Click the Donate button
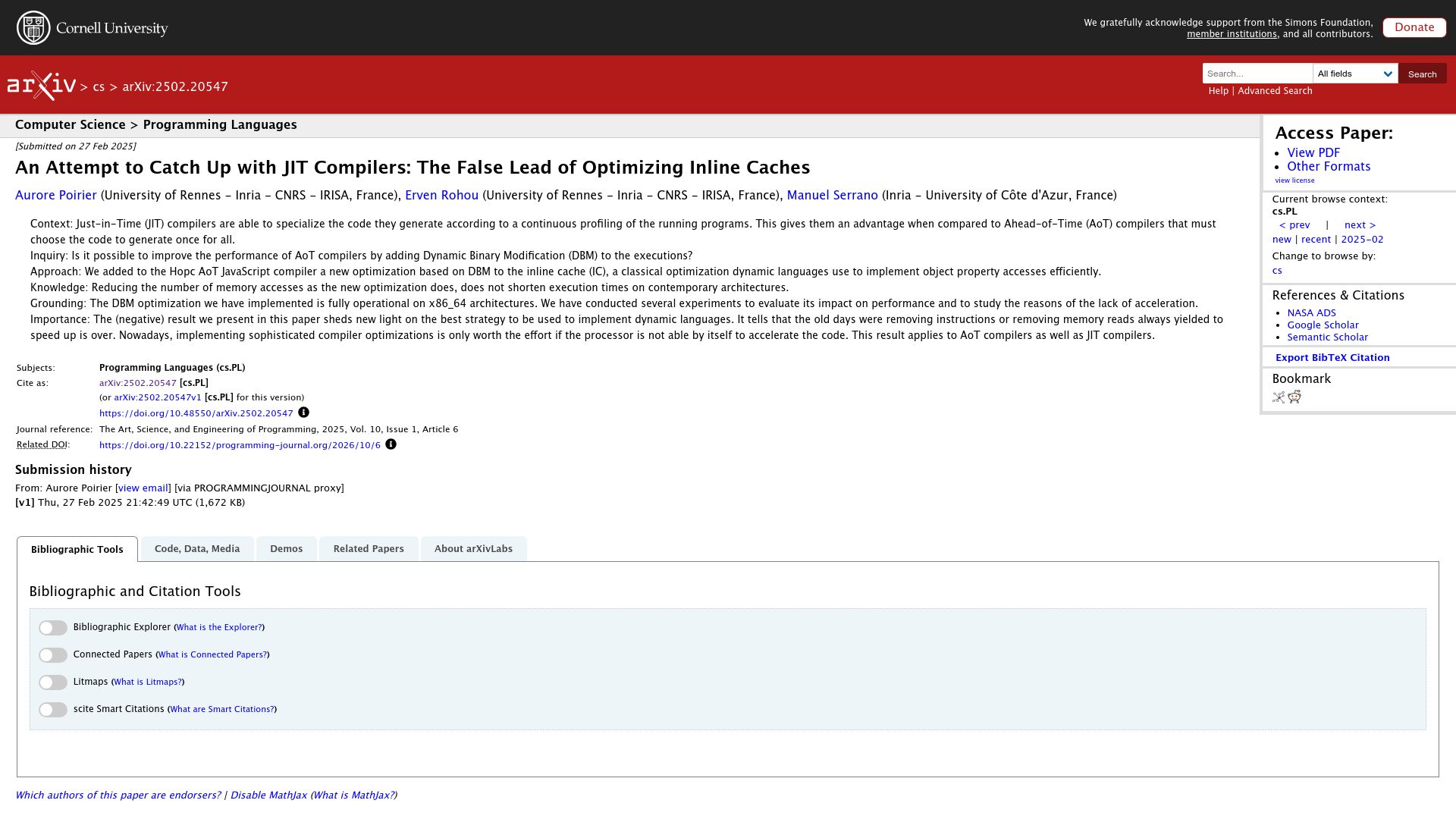This screenshot has width=1456, height=819. 1414,27
